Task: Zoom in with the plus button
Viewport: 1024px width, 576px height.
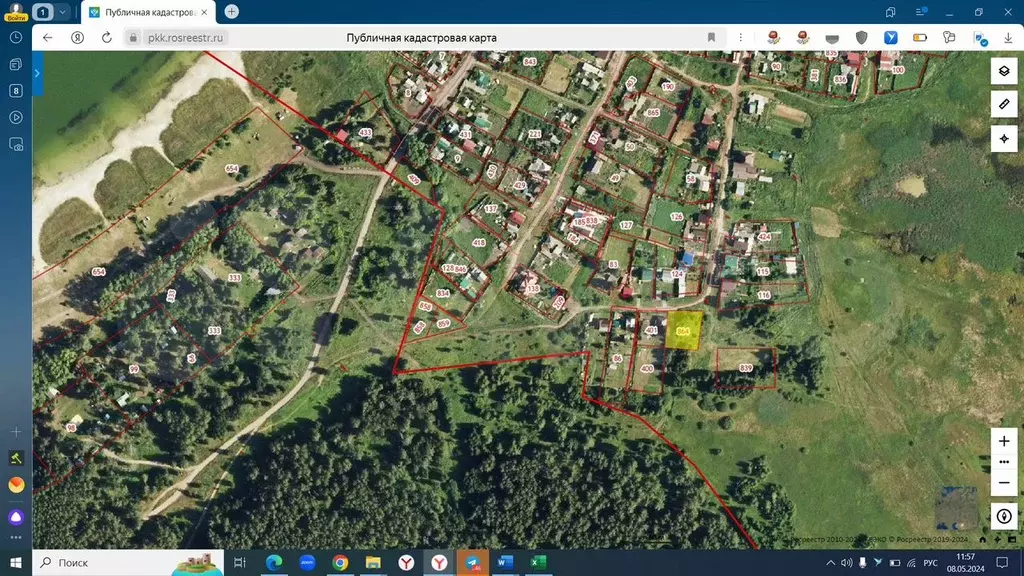Action: click(1004, 441)
